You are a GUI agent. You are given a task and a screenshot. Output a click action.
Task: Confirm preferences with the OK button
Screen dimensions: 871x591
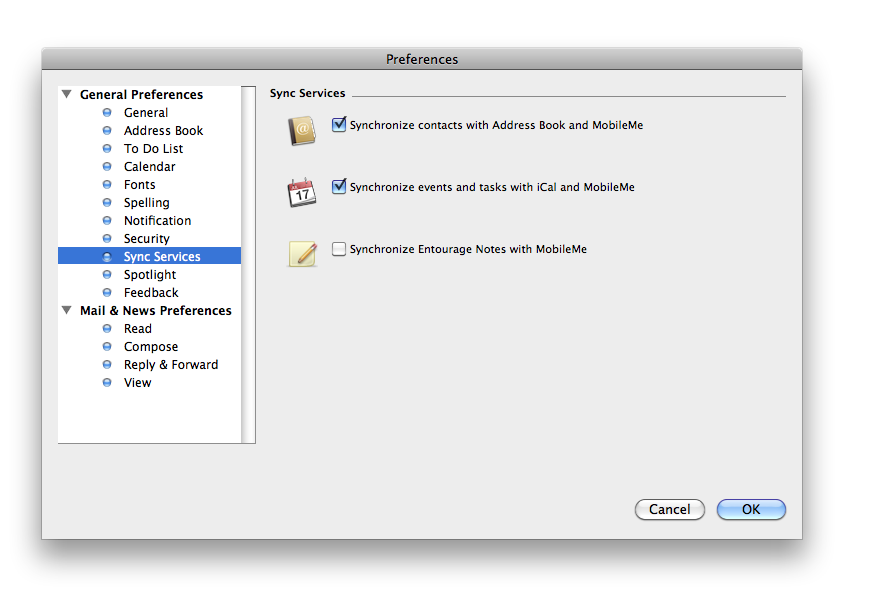click(x=751, y=509)
